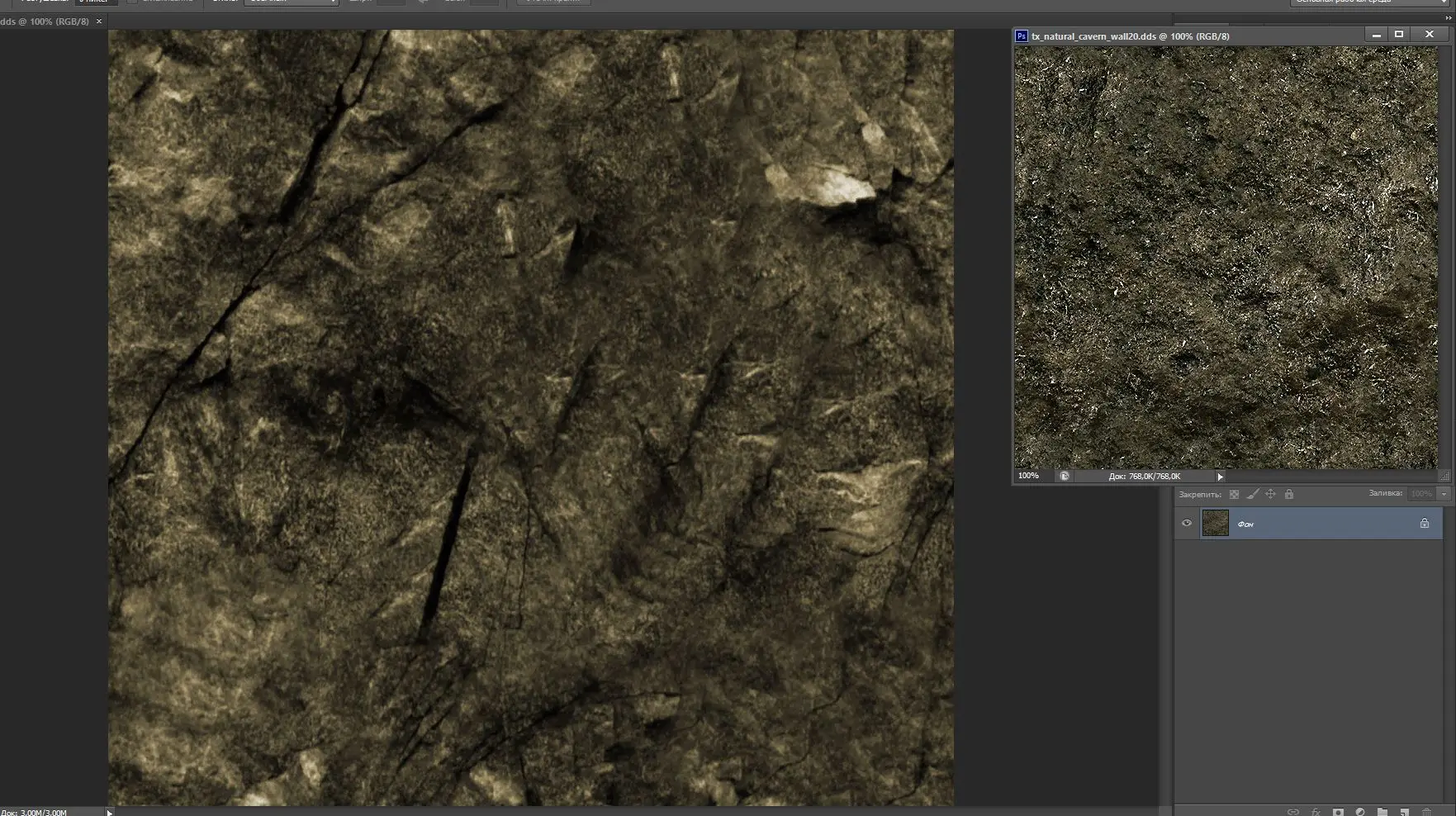Open the main document status bar arrow menu
Screen dimensions: 1456x816
[x=109, y=812]
